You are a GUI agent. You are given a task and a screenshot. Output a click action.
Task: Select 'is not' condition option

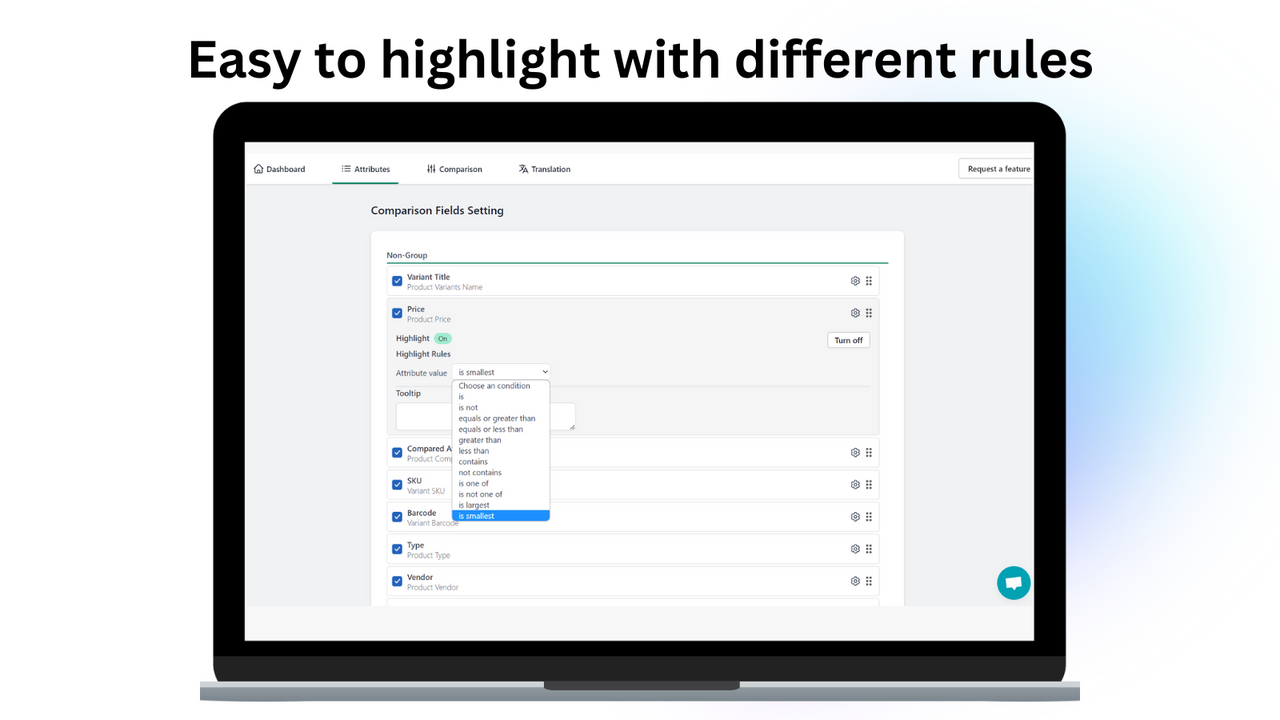pos(501,408)
